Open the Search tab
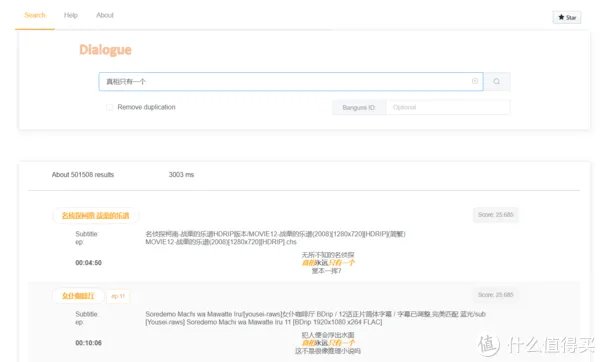 [35, 15]
